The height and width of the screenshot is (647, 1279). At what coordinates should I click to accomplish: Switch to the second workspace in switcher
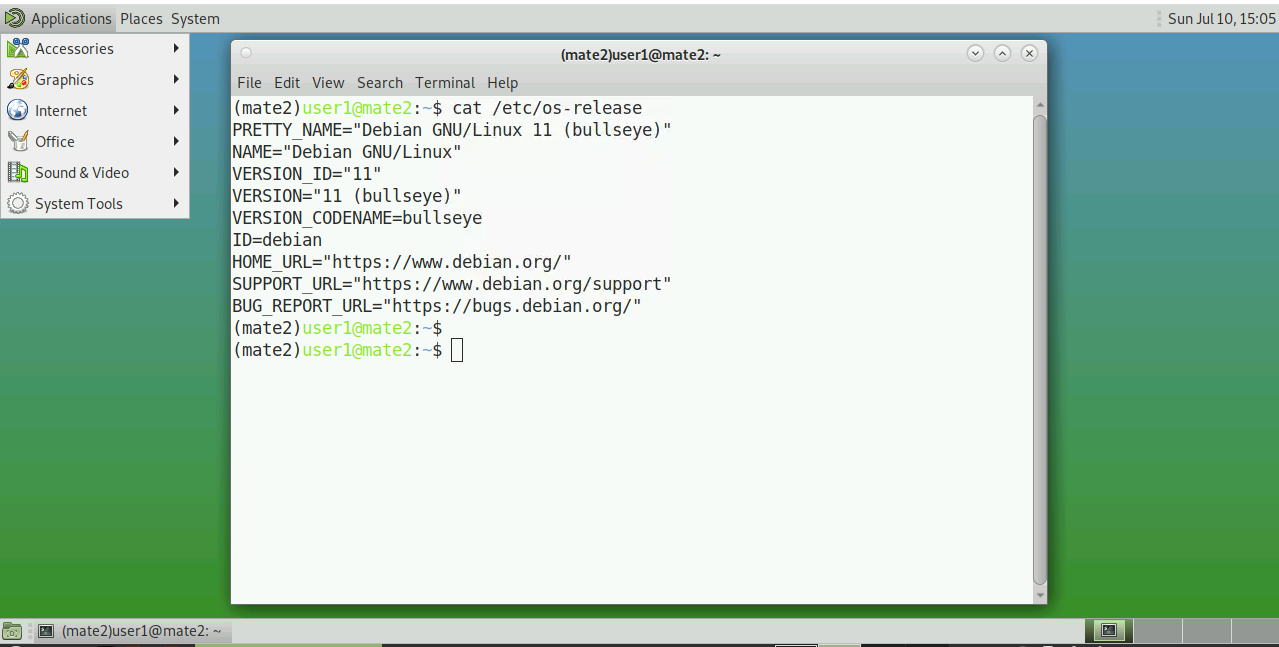pos(1157,630)
